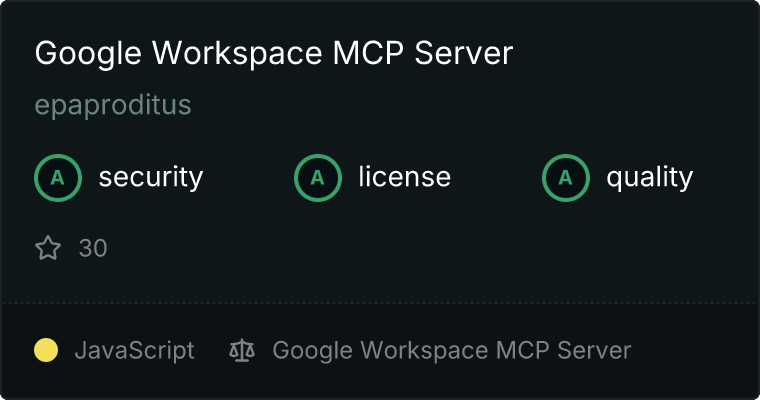Click empty card space right of star count
The width and height of the screenshot is (760, 400).
coord(400,248)
